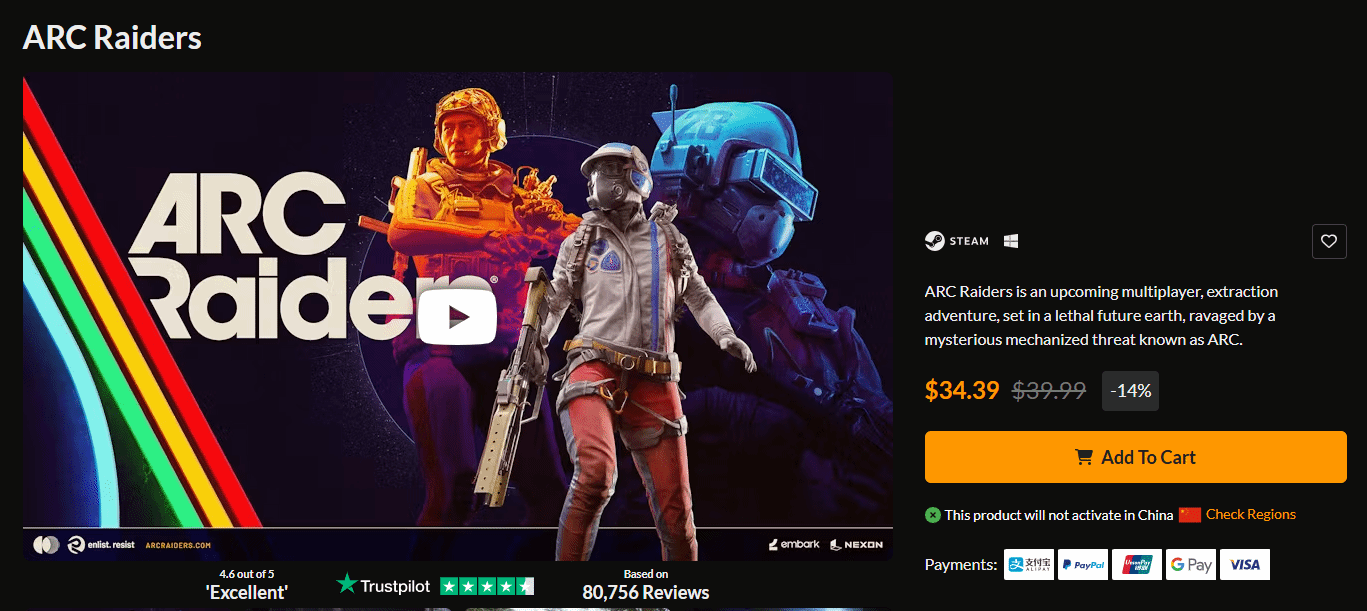Click the Windows OS icon
The image size is (1367, 611).
pyautogui.click(x=1011, y=241)
